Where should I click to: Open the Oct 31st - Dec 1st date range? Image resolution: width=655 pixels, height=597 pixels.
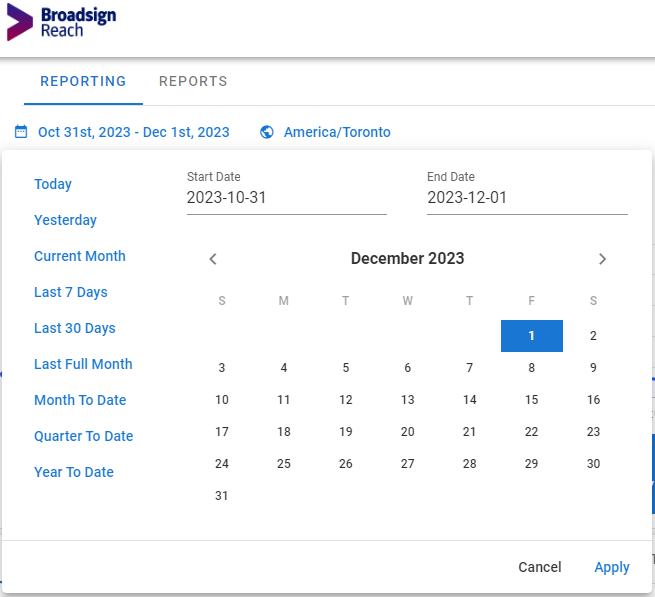134,132
